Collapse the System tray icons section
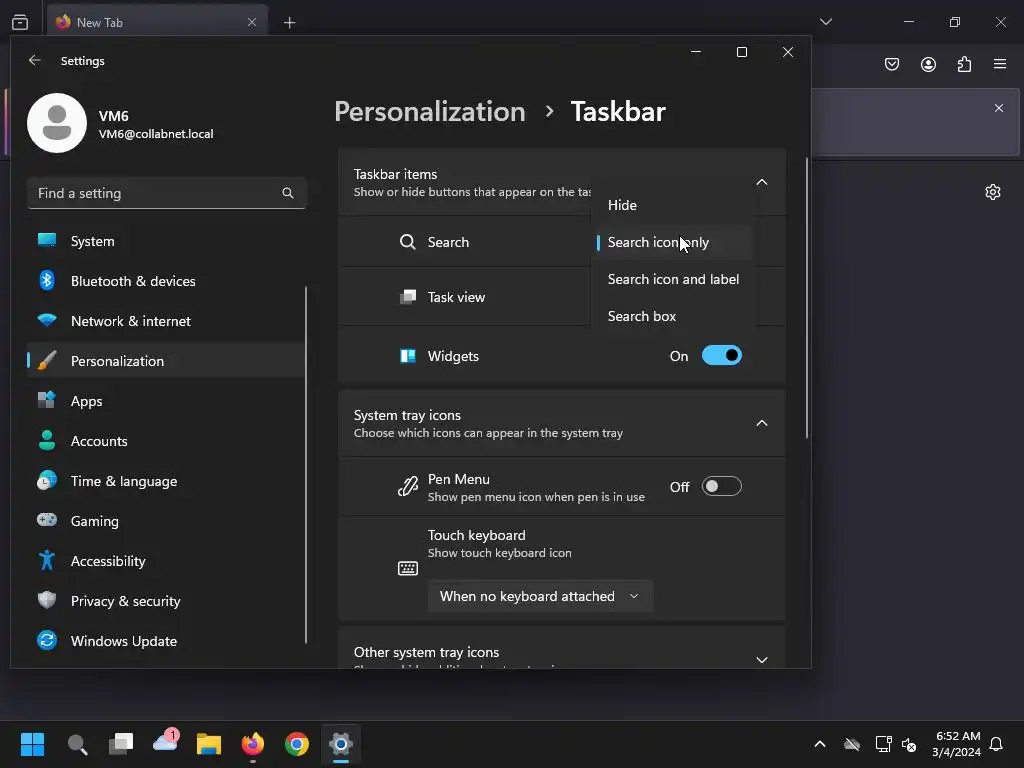Viewport: 1024px width, 768px height. click(x=761, y=423)
